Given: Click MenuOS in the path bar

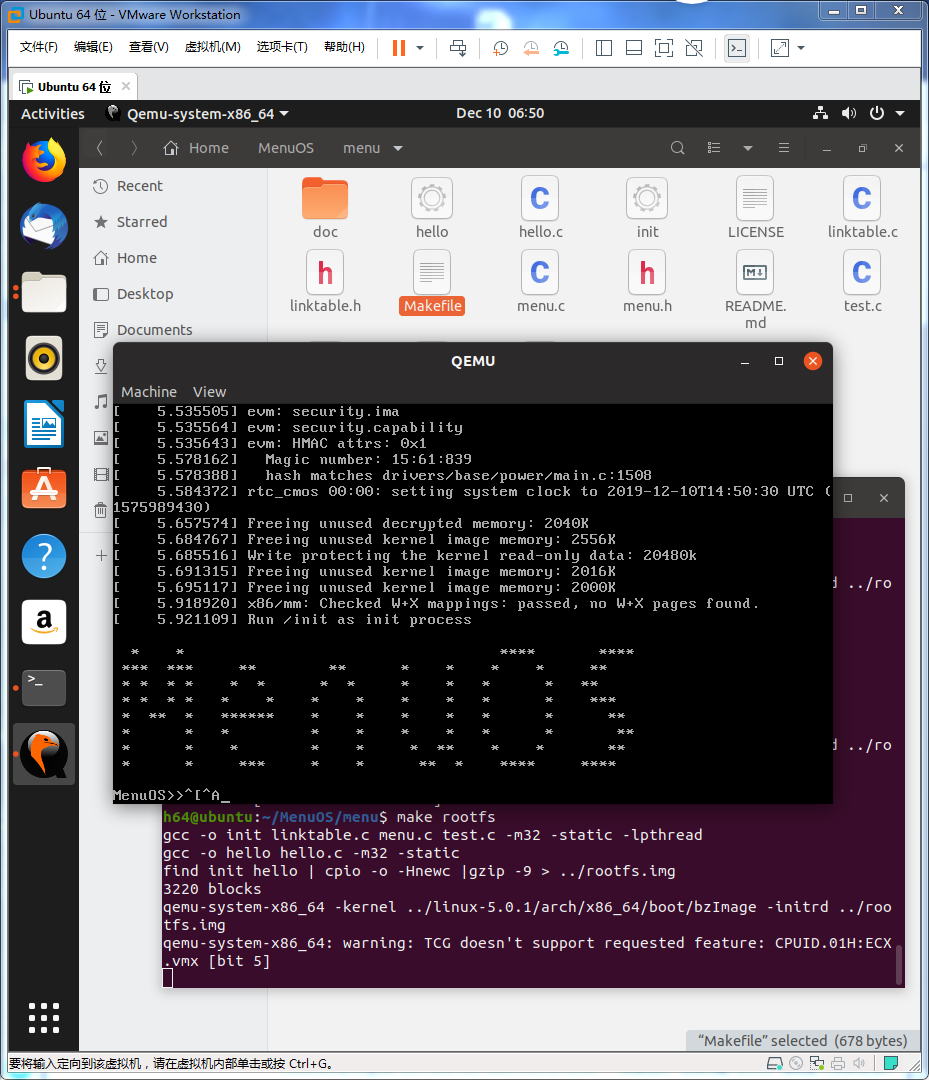Looking at the screenshot, I should pos(286,148).
